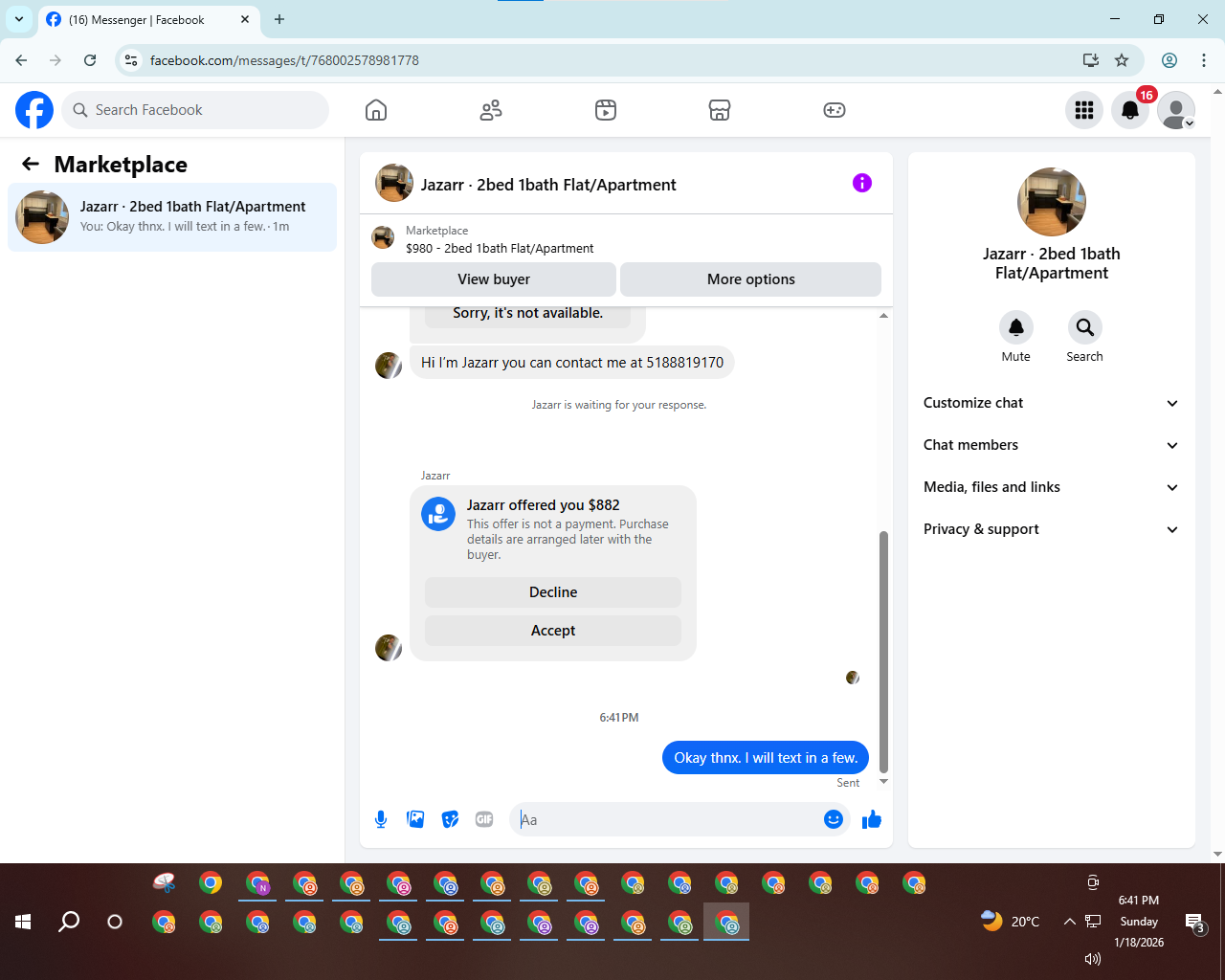Click the message with phone 5188819170
The width and height of the screenshot is (1225, 980).
pyautogui.click(x=572, y=363)
